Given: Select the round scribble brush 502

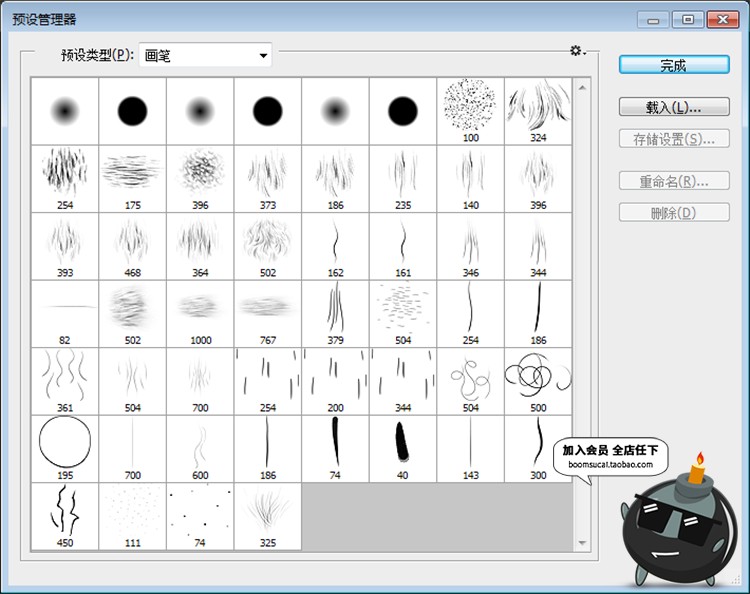Looking at the screenshot, I should pos(268,246).
